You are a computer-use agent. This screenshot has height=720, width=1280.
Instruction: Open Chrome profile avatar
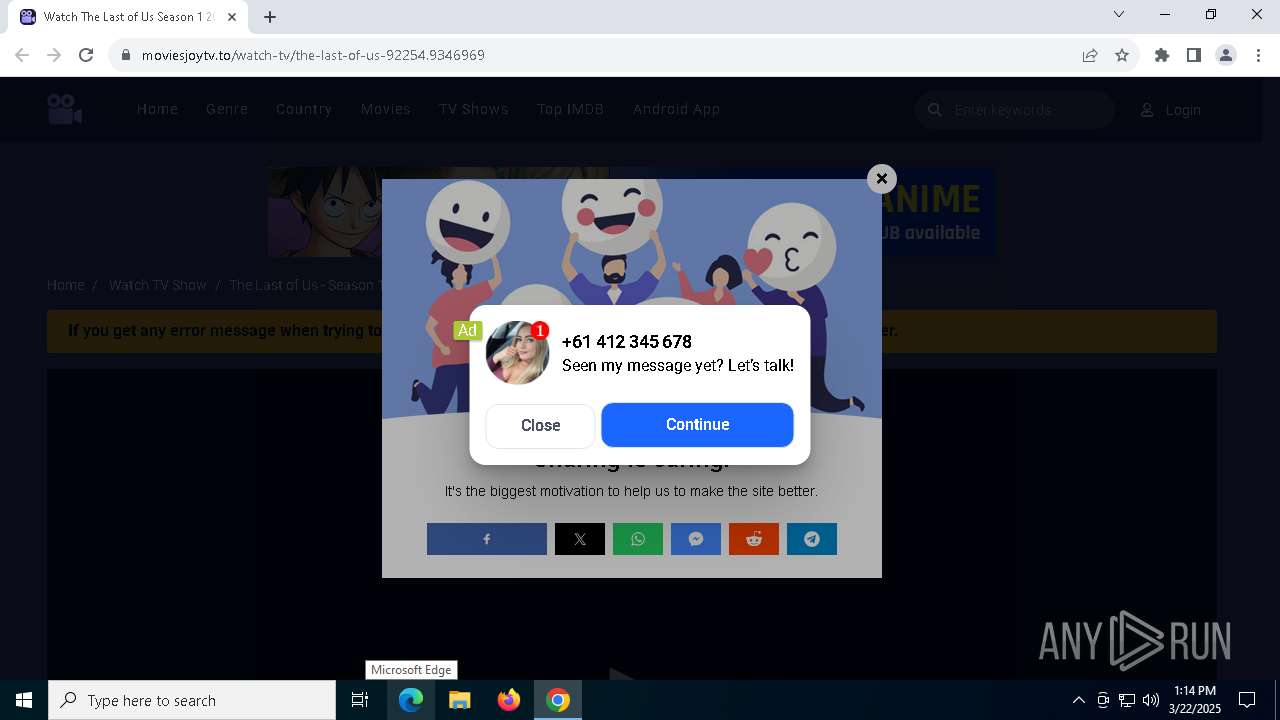(x=1226, y=55)
